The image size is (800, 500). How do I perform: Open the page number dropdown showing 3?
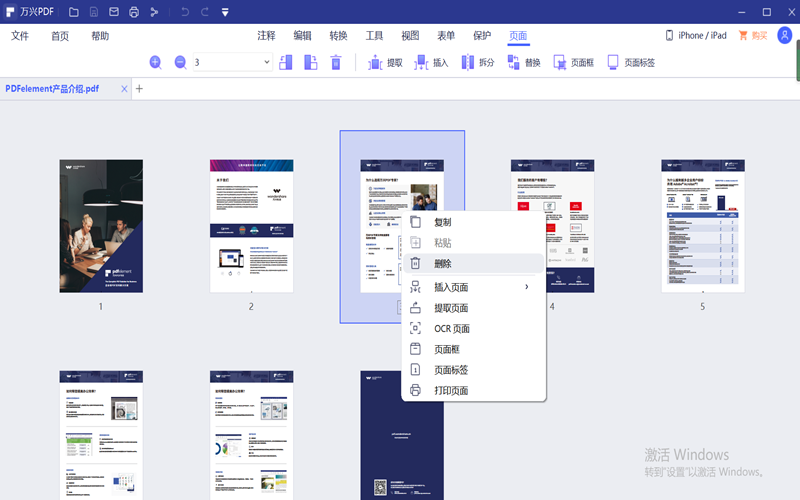click(266, 62)
